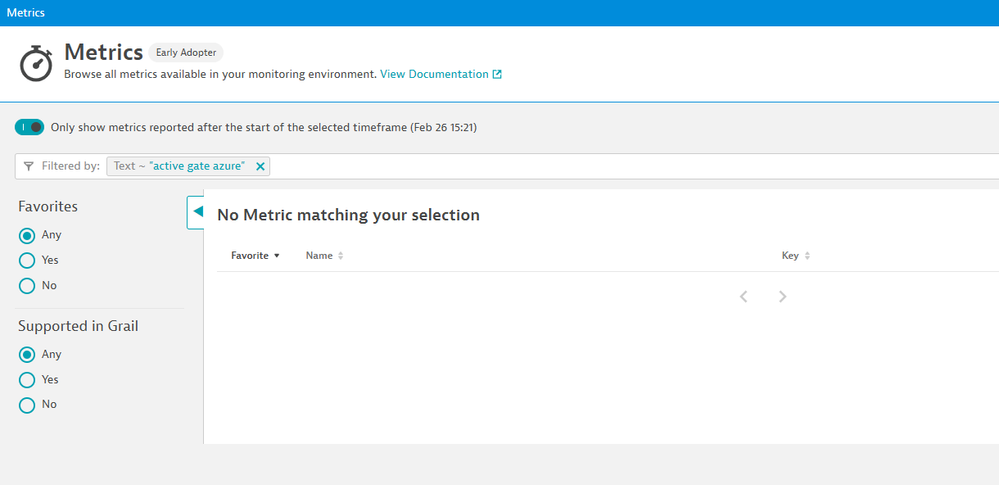Select Yes under Supported in Grail
This screenshot has width=999, height=485.
click(x=27, y=380)
